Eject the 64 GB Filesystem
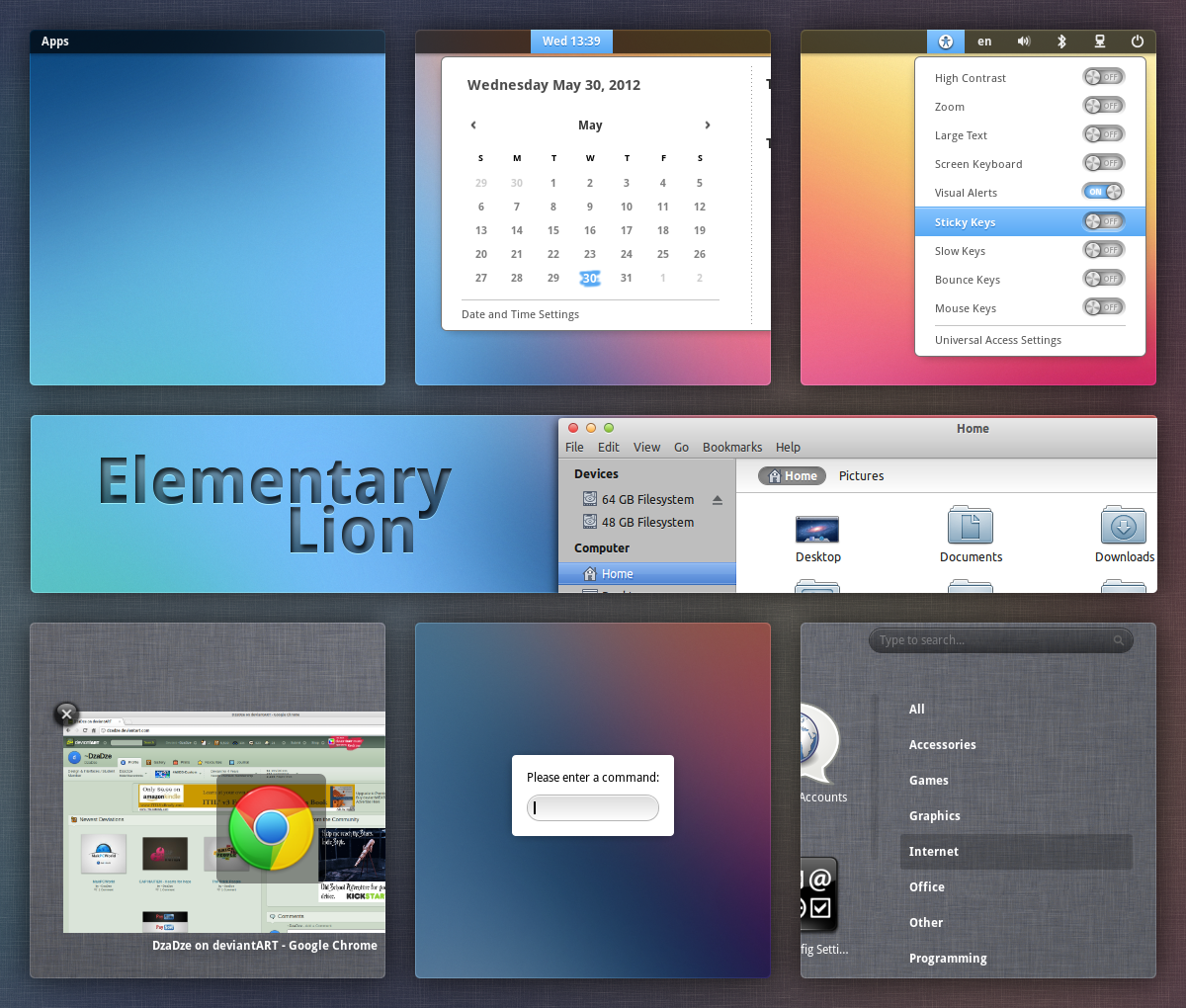 click(x=718, y=500)
